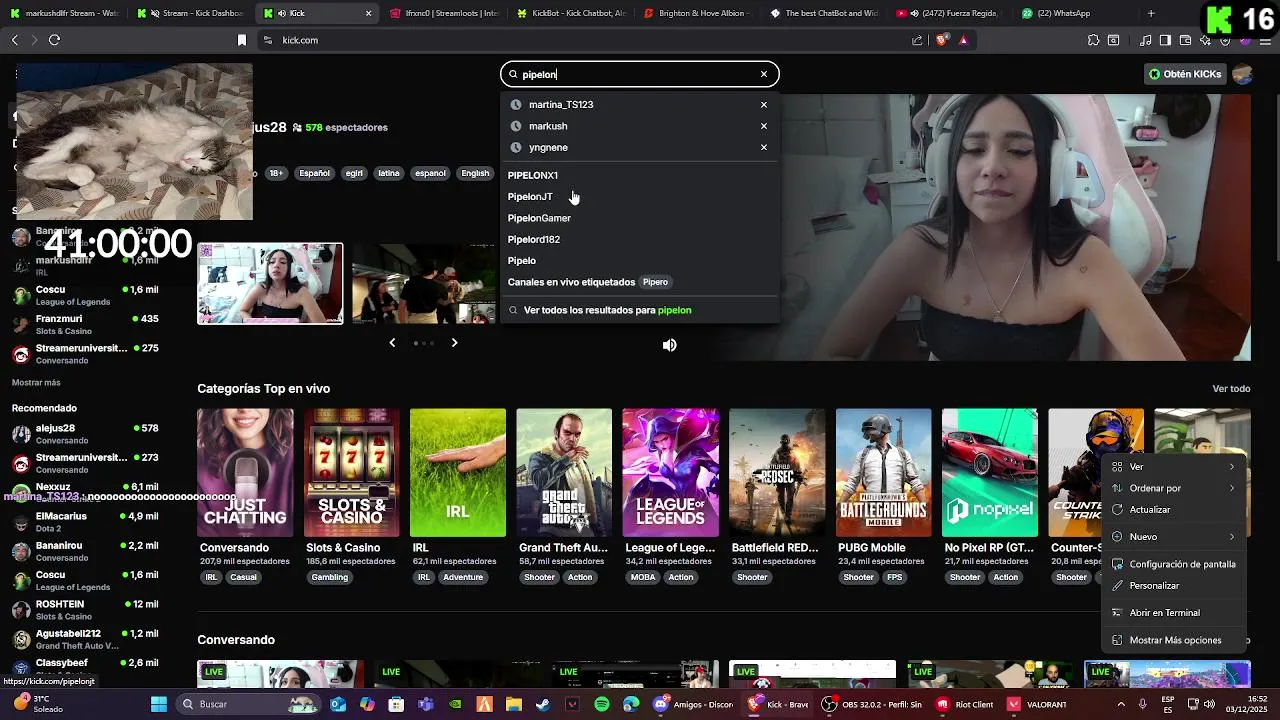The image size is (1280, 720).
Task: Expand Mostrar más in sidebar
Action: (x=36, y=383)
